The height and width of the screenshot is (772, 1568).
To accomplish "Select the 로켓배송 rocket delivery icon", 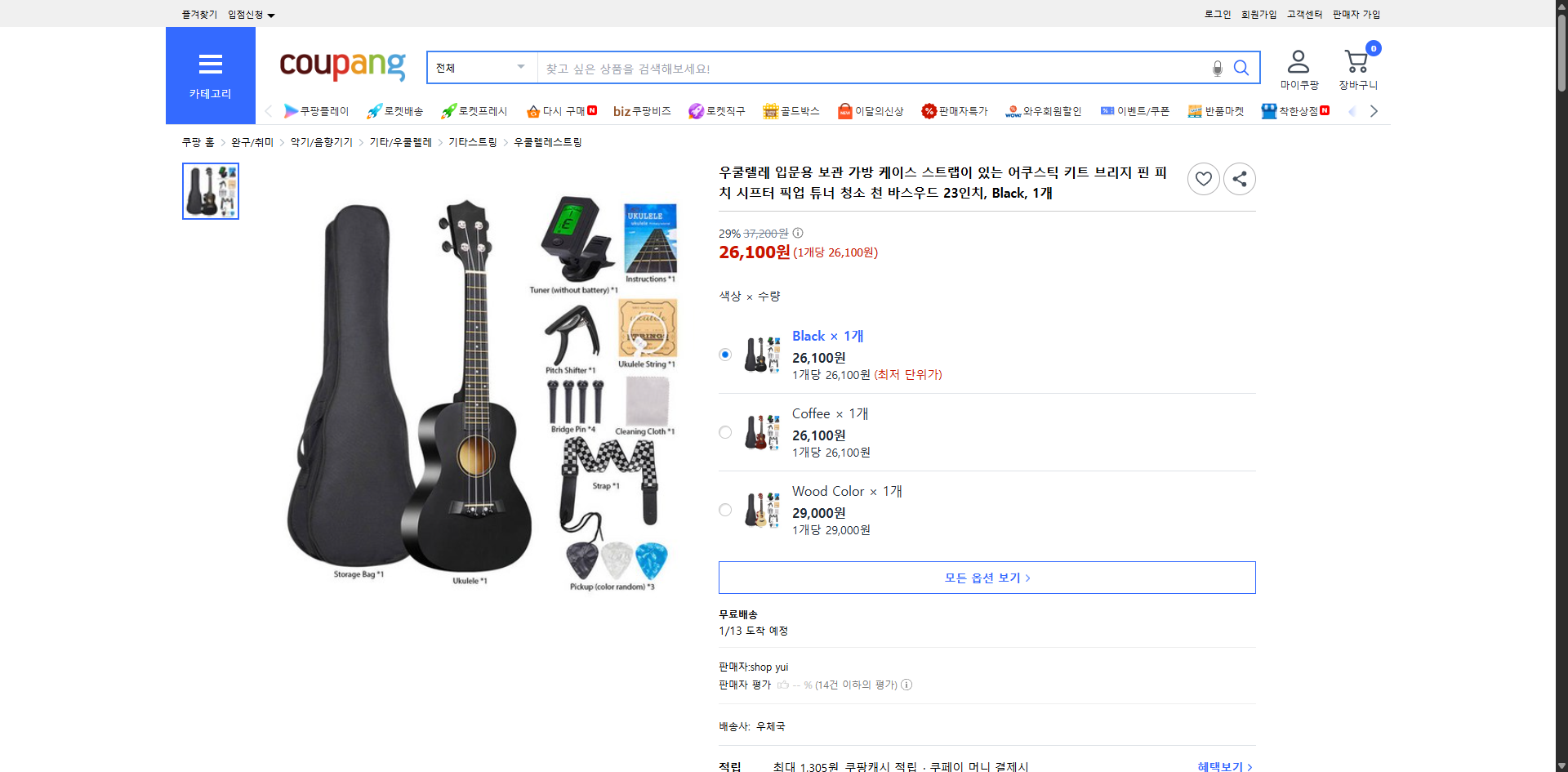I will [x=373, y=110].
